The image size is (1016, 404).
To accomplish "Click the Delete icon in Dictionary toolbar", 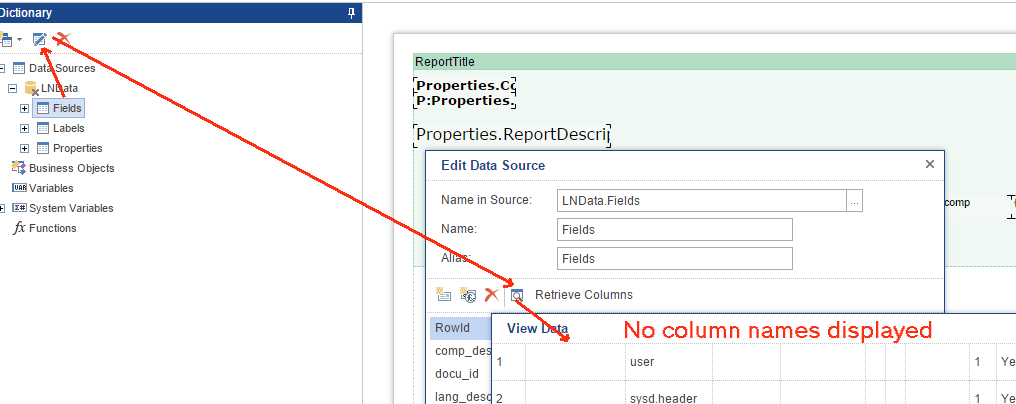I will coord(62,40).
